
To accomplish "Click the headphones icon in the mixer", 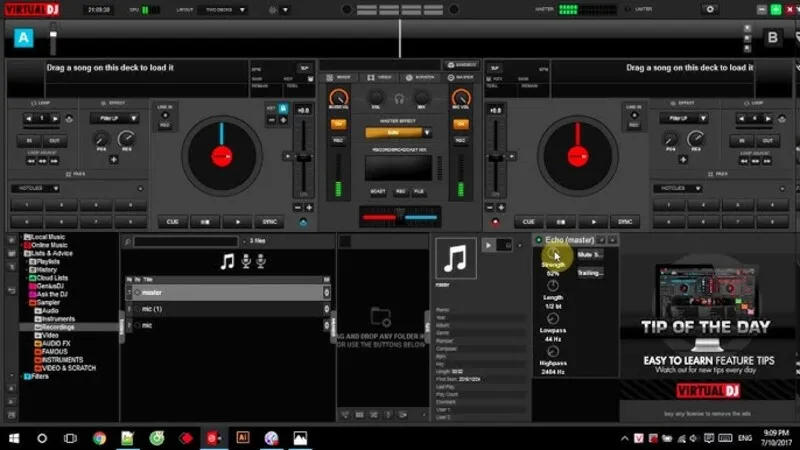I will (399, 99).
